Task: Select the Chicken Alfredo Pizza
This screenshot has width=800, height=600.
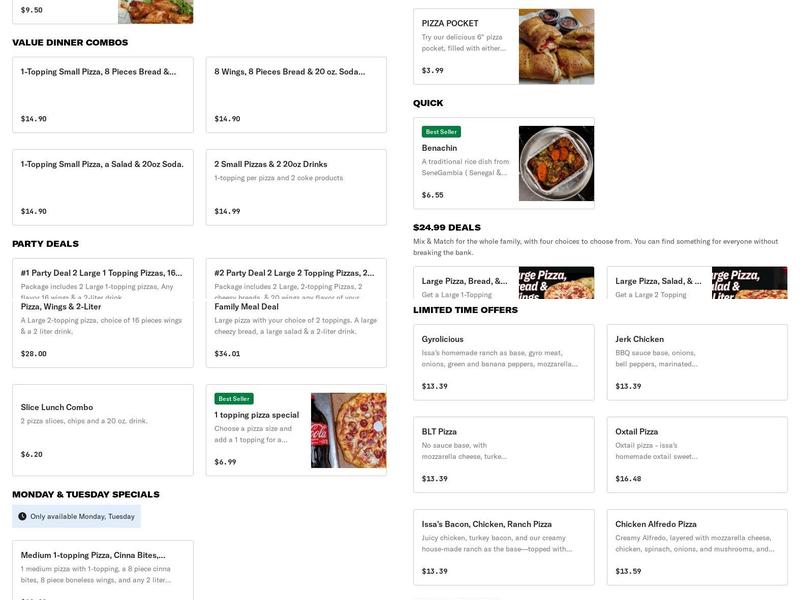Action: click(697, 545)
